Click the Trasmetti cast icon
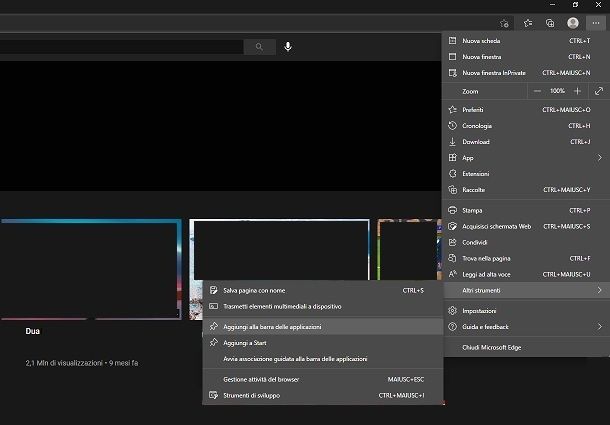610x425 pixels. [x=214, y=306]
